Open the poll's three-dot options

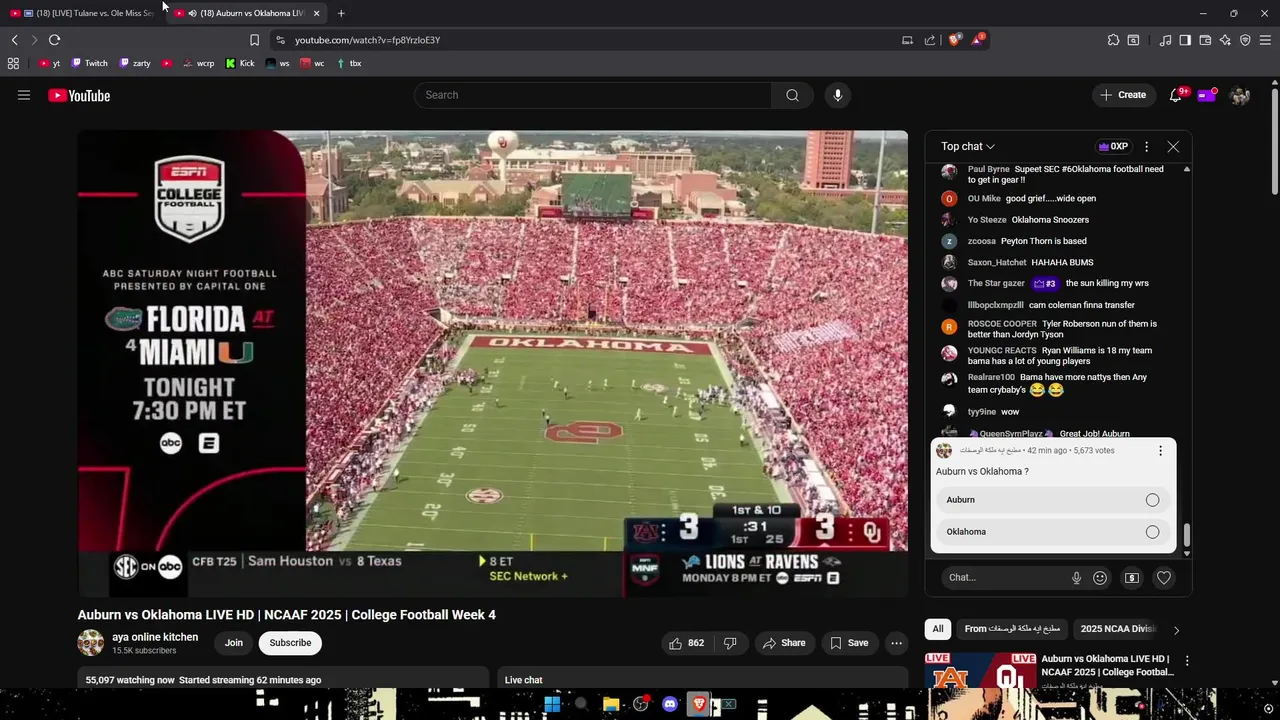pos(1160,451)
